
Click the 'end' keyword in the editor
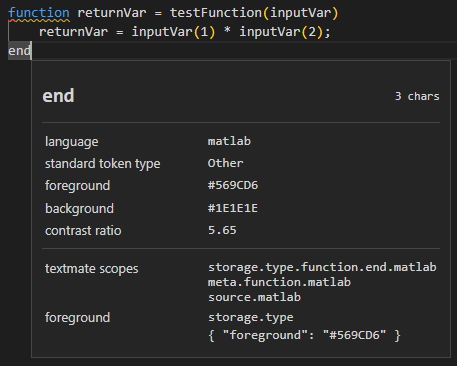coord(19,51)
